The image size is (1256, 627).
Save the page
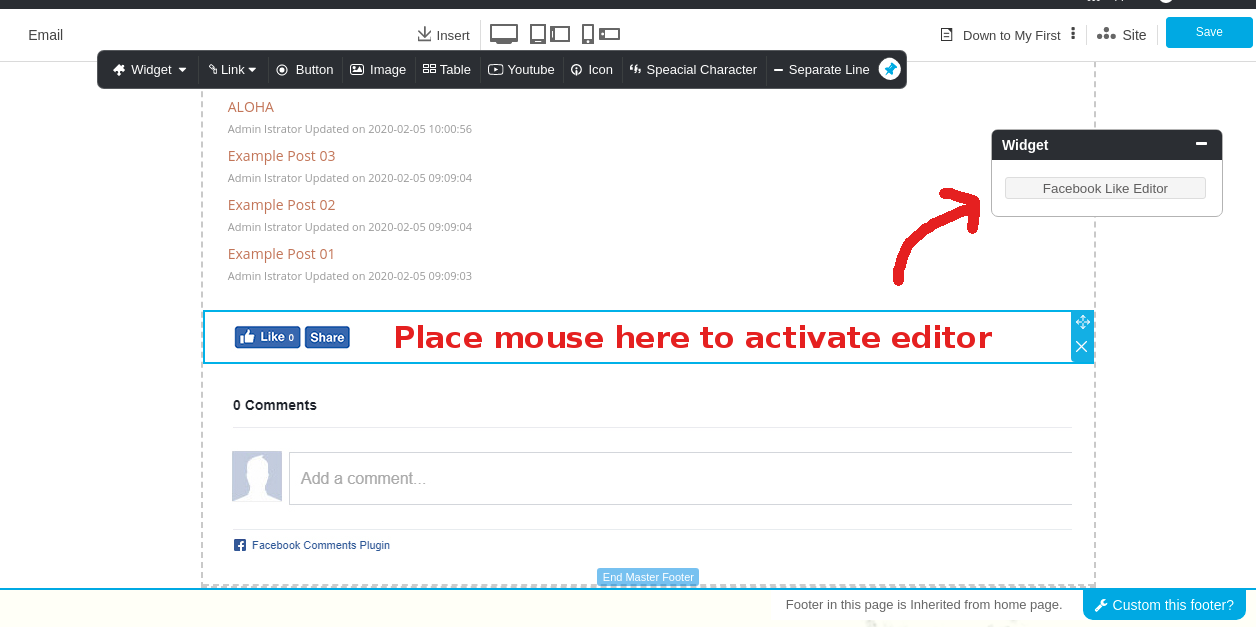pyautogui.click(x=1209, y=32)
